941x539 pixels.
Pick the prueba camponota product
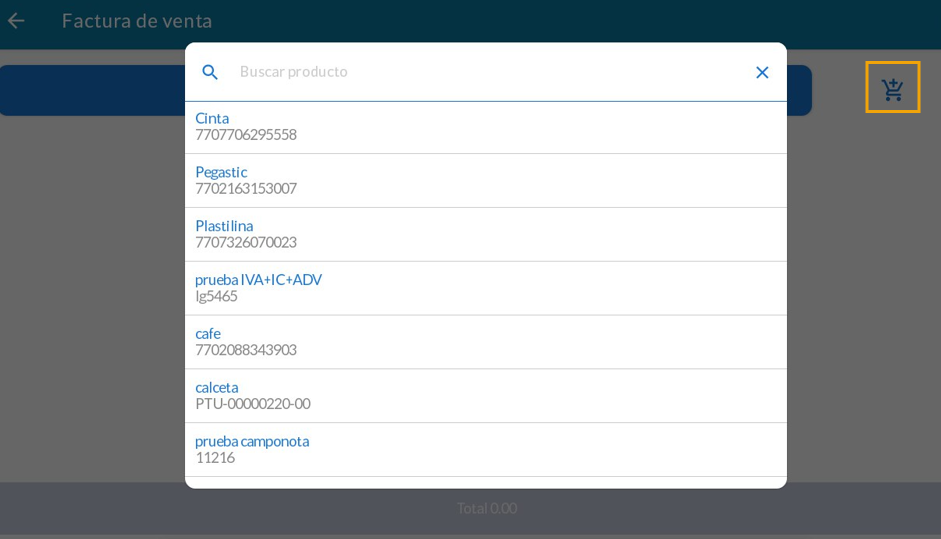coord(252,441)
